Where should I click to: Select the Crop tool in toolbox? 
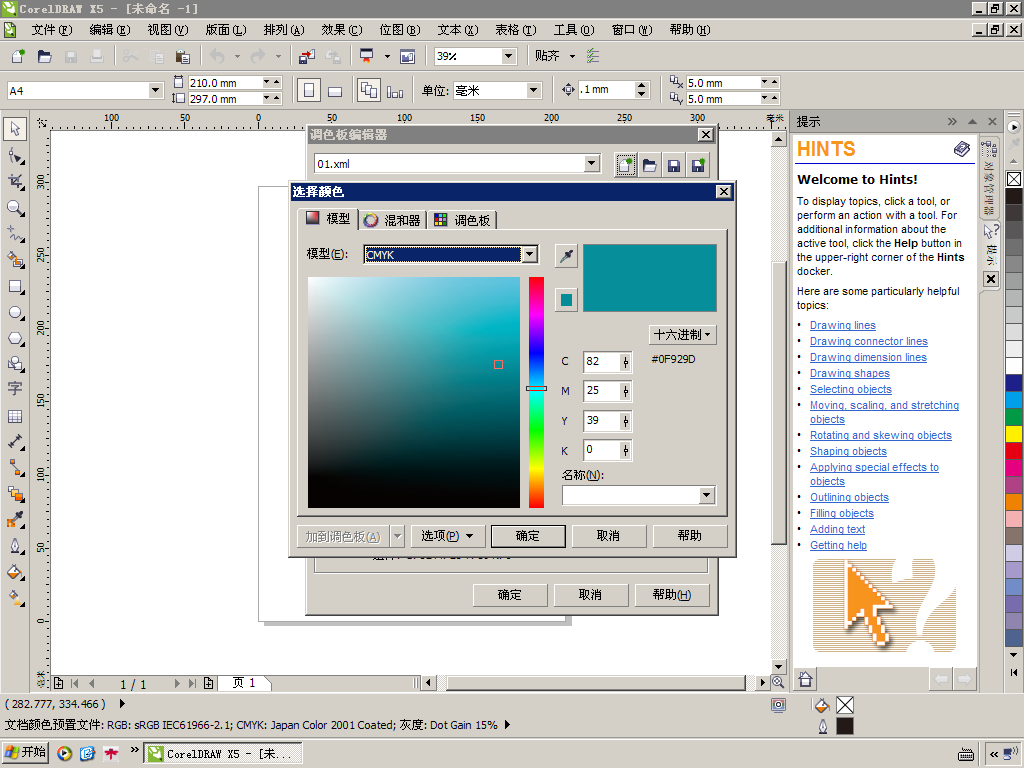coord(15,181)
